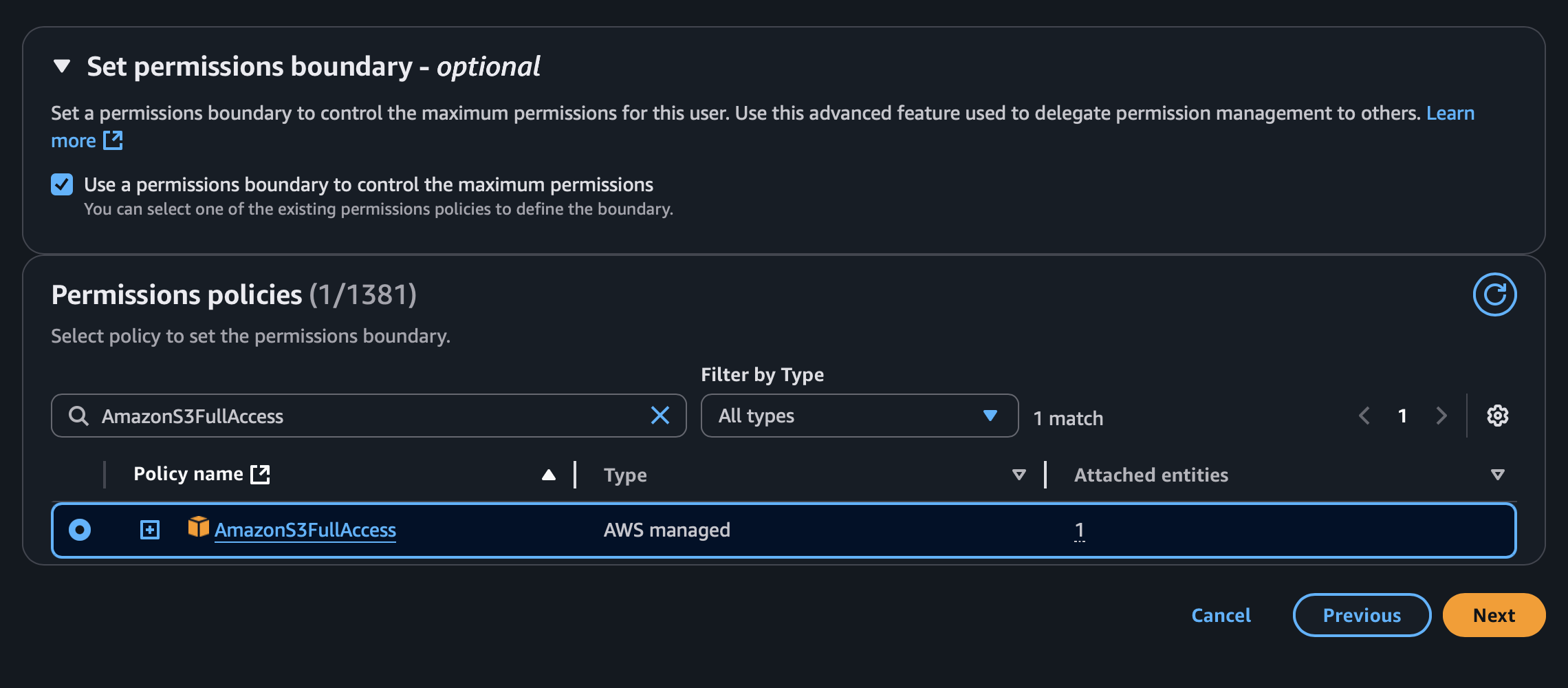Click the orange AmazonS3FullAccess policy icon
The height and width of the screenshot is (688, 1568).
point(198,527)
